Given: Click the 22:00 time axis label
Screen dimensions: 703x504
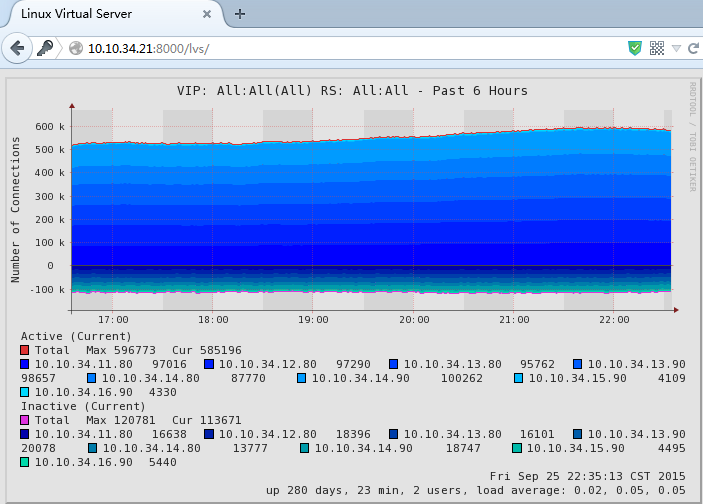Looking at the screenshot, I should (614, 320).
